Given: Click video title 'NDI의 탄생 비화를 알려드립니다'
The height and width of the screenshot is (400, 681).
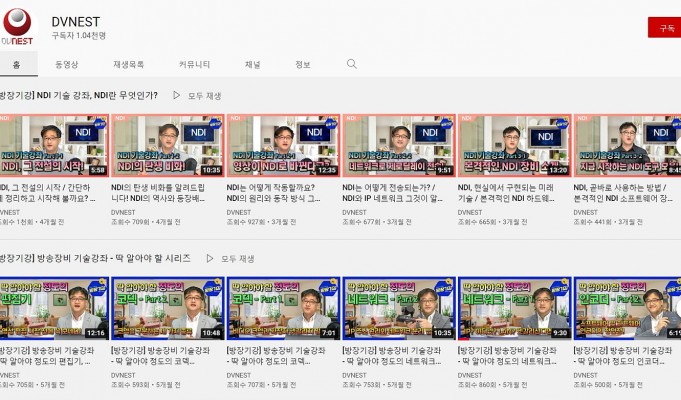Looking at the screenshot, I should tap(164, 192).
